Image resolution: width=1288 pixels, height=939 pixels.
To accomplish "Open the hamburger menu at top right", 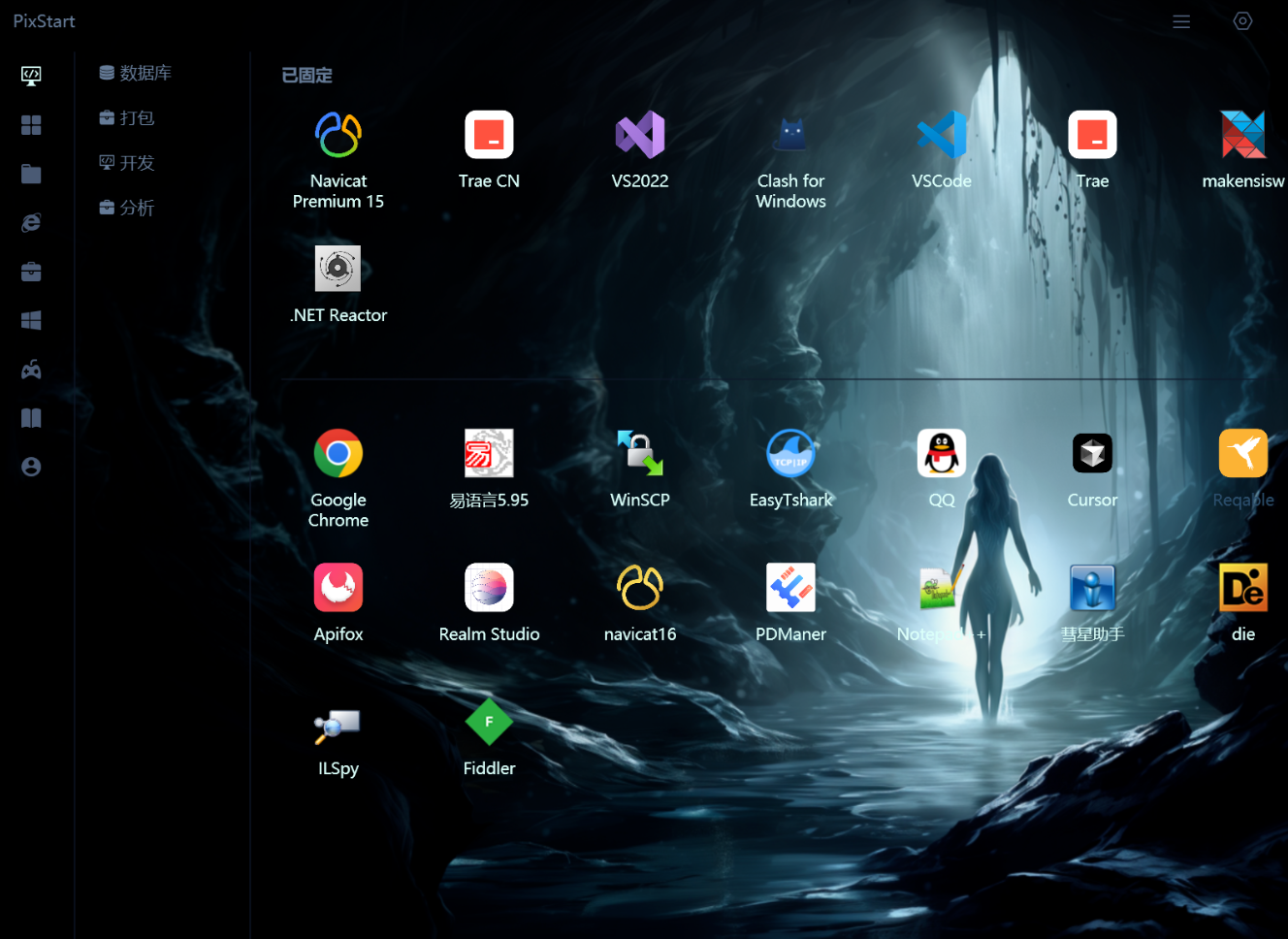I will point(1181,21).
